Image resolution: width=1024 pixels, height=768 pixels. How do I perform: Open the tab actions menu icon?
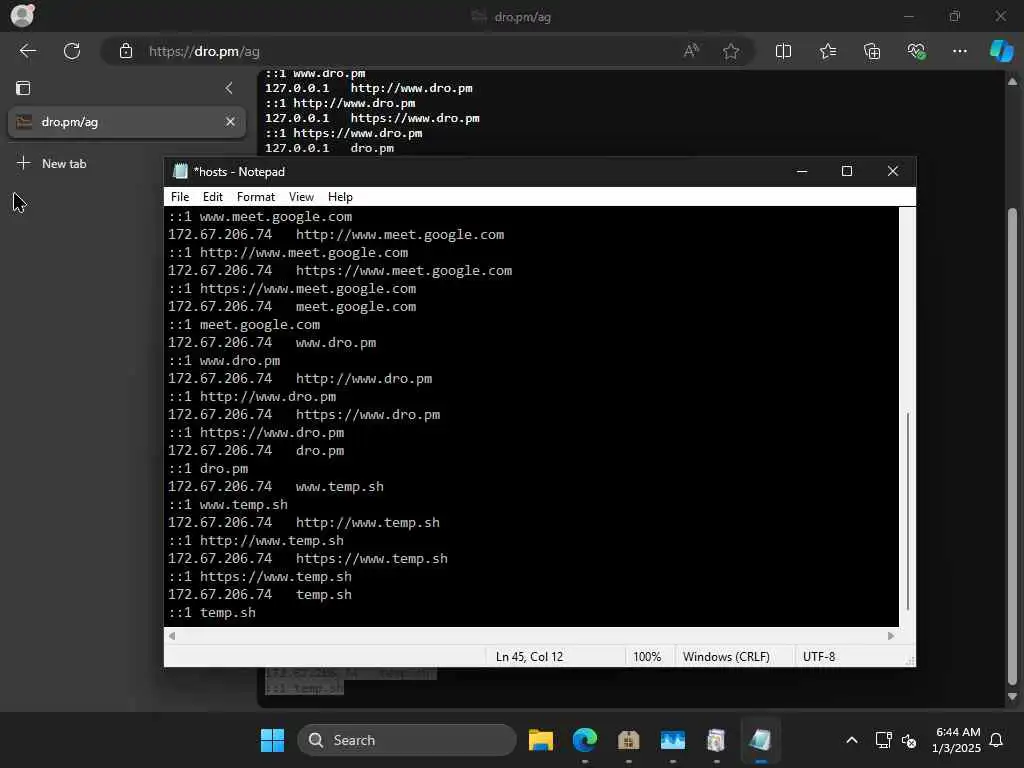[x=23, y=88]
